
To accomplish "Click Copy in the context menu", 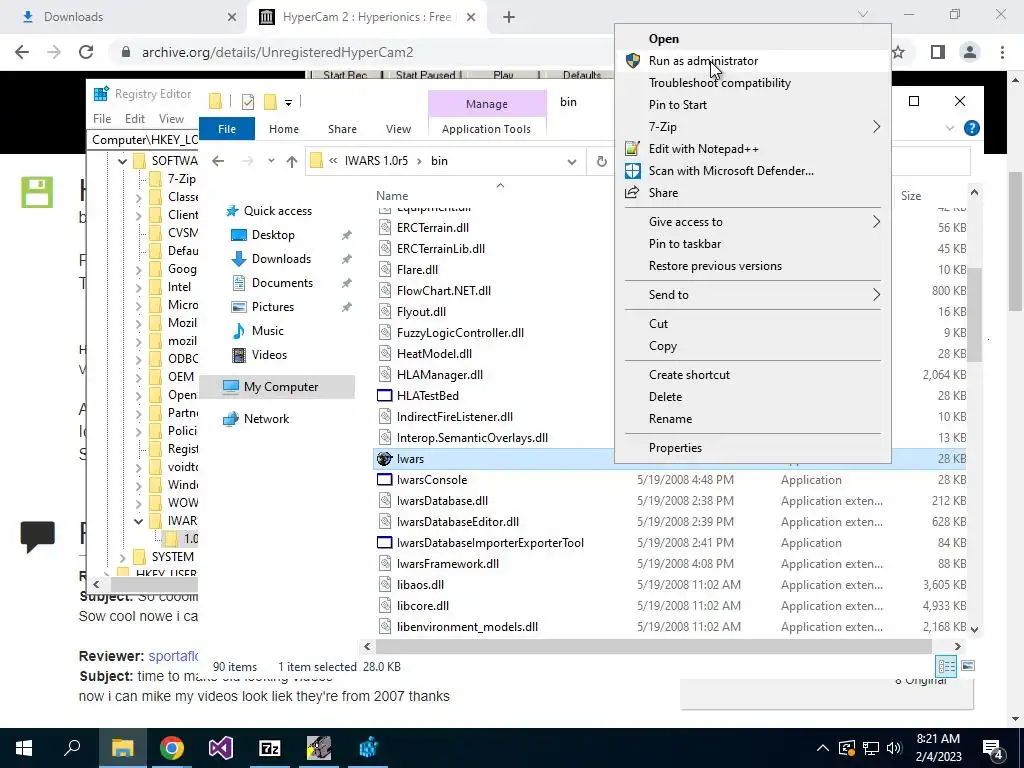I will click(663, 346).
